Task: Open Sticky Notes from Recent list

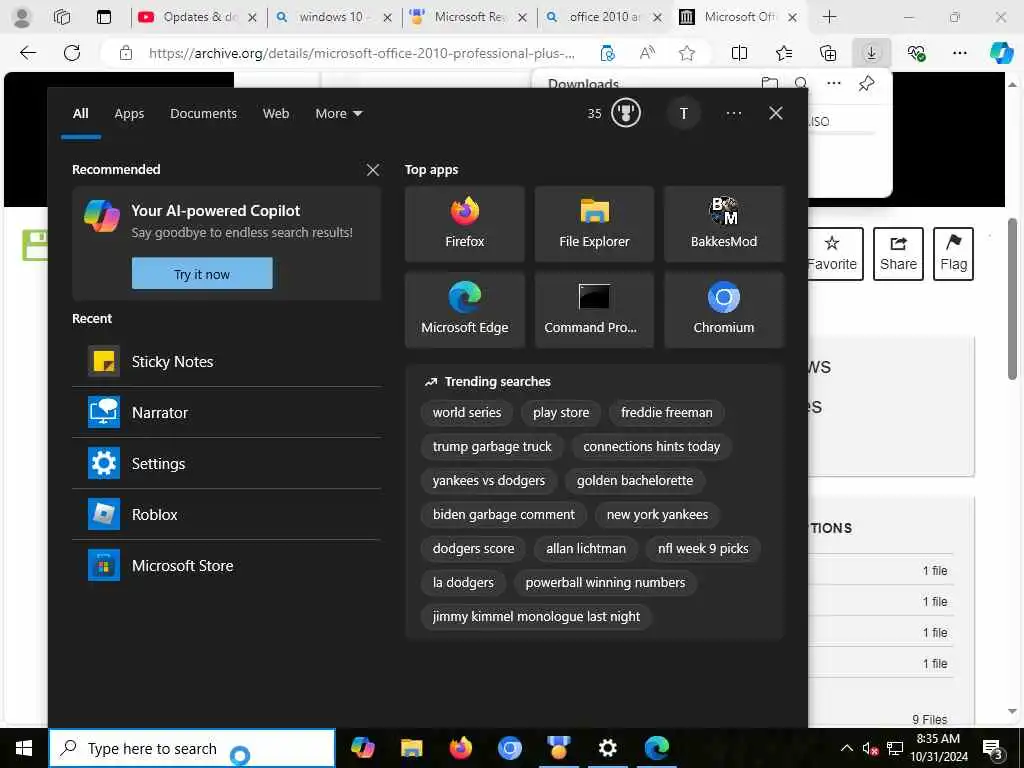Action: 227,362
